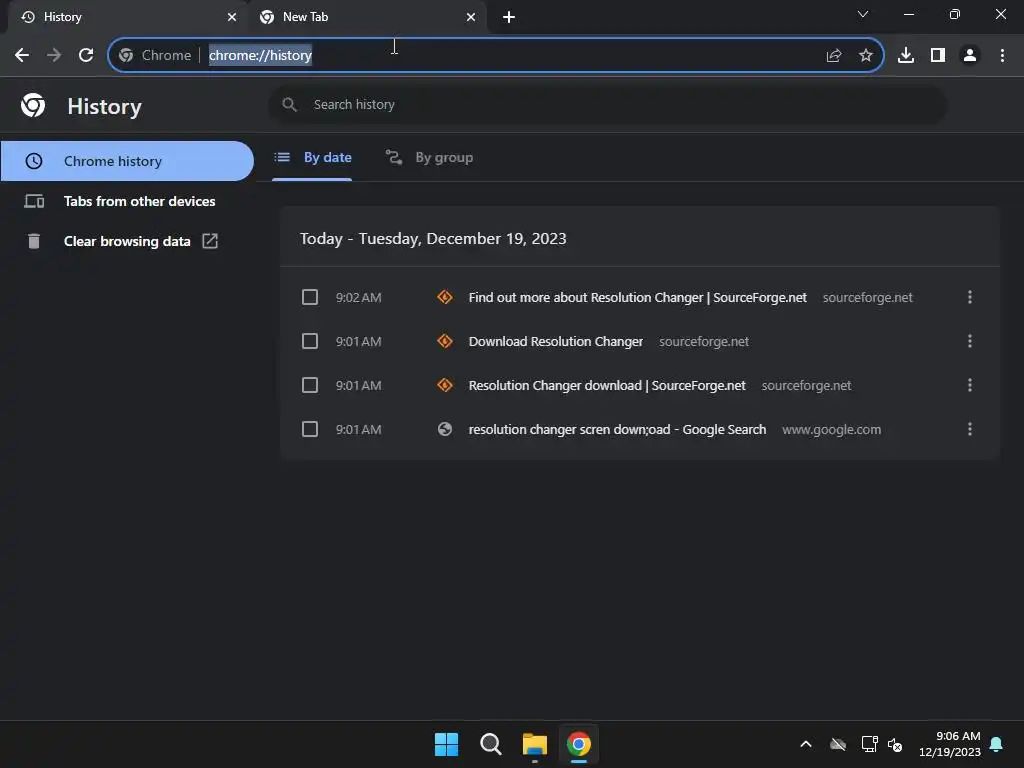This screenshot has height=768, width=1024.
Task: Open Windows taskbar search
Action: pos(490,744)
